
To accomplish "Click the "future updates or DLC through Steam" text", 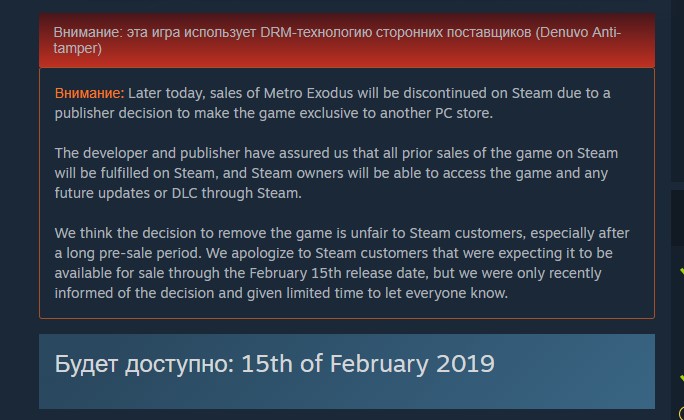I will click(177, 193).
